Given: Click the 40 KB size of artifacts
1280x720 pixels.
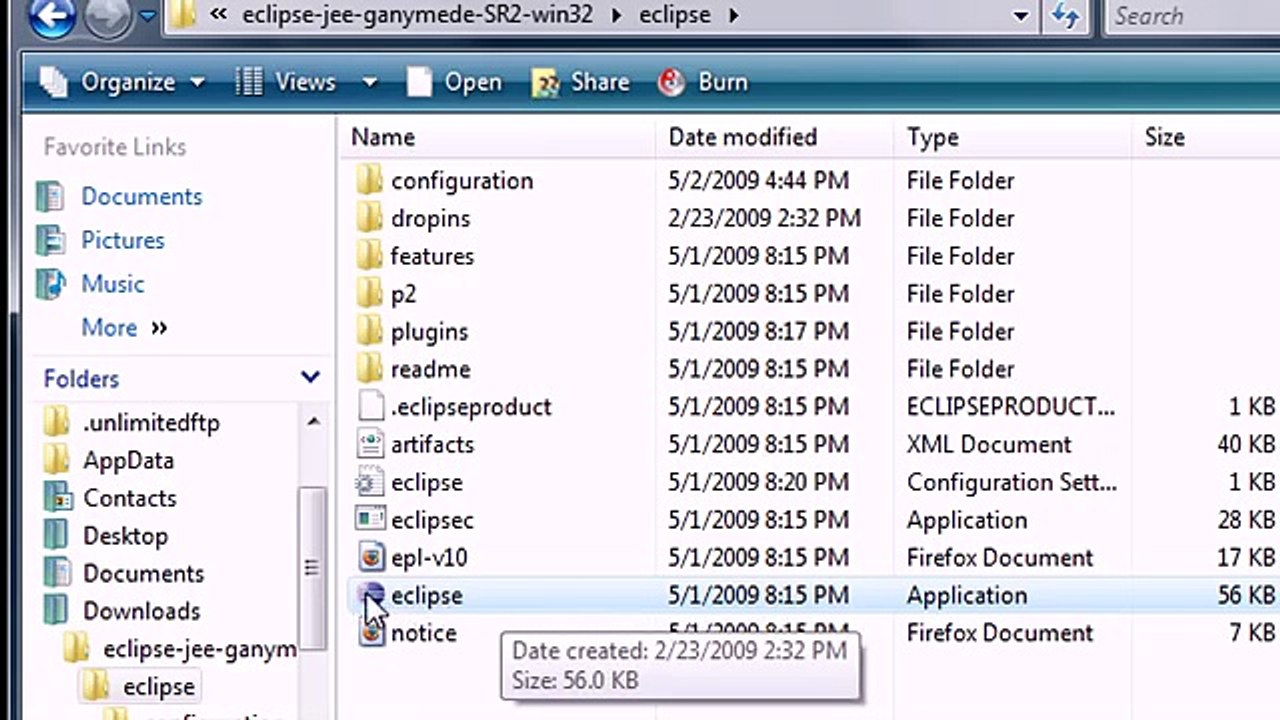Looking at the screenshot, I should [1246, 445].
